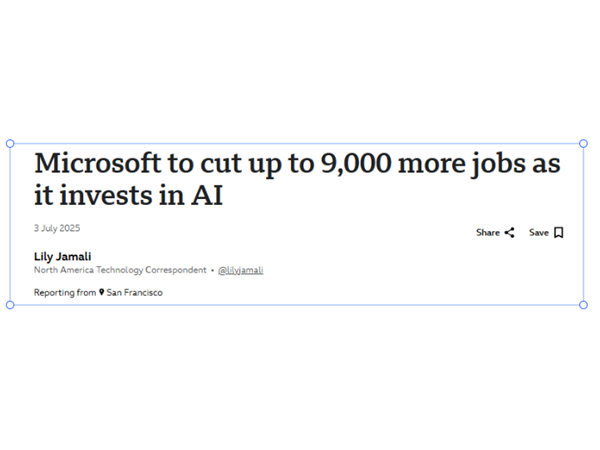Click the word jobs in the headline

[499, 165]
